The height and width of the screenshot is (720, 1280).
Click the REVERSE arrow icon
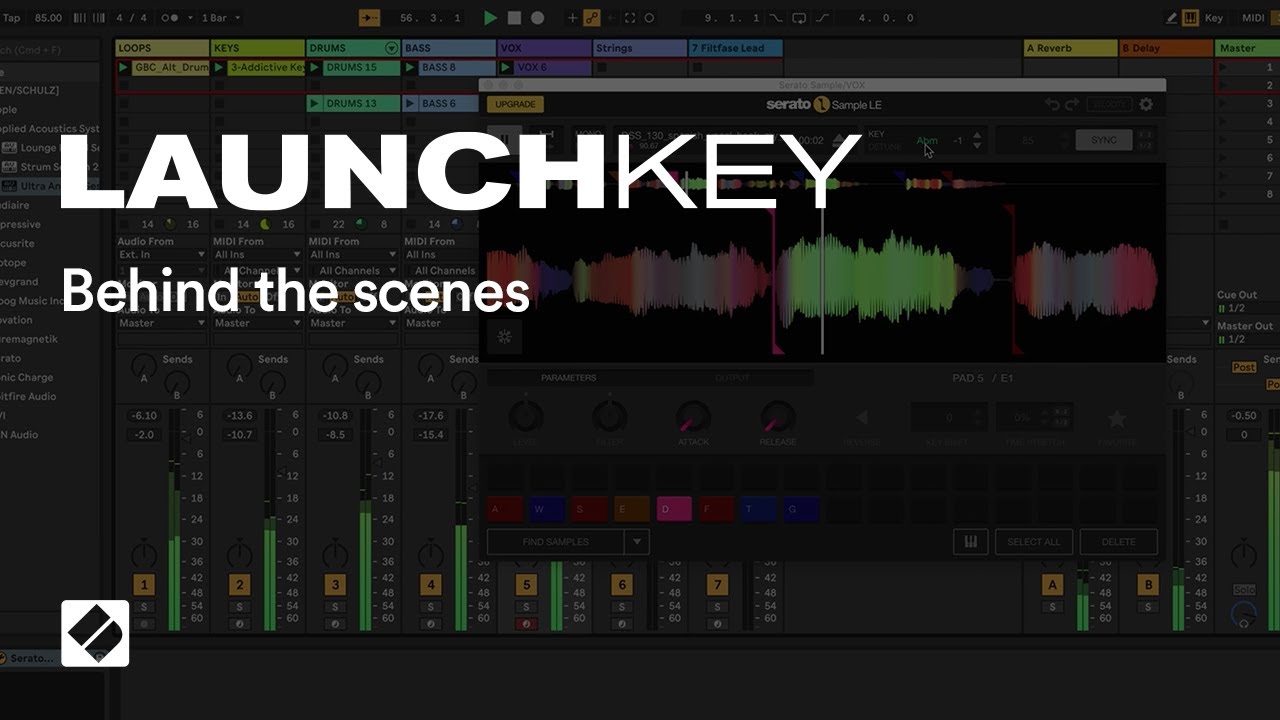(x=861, y=417)
